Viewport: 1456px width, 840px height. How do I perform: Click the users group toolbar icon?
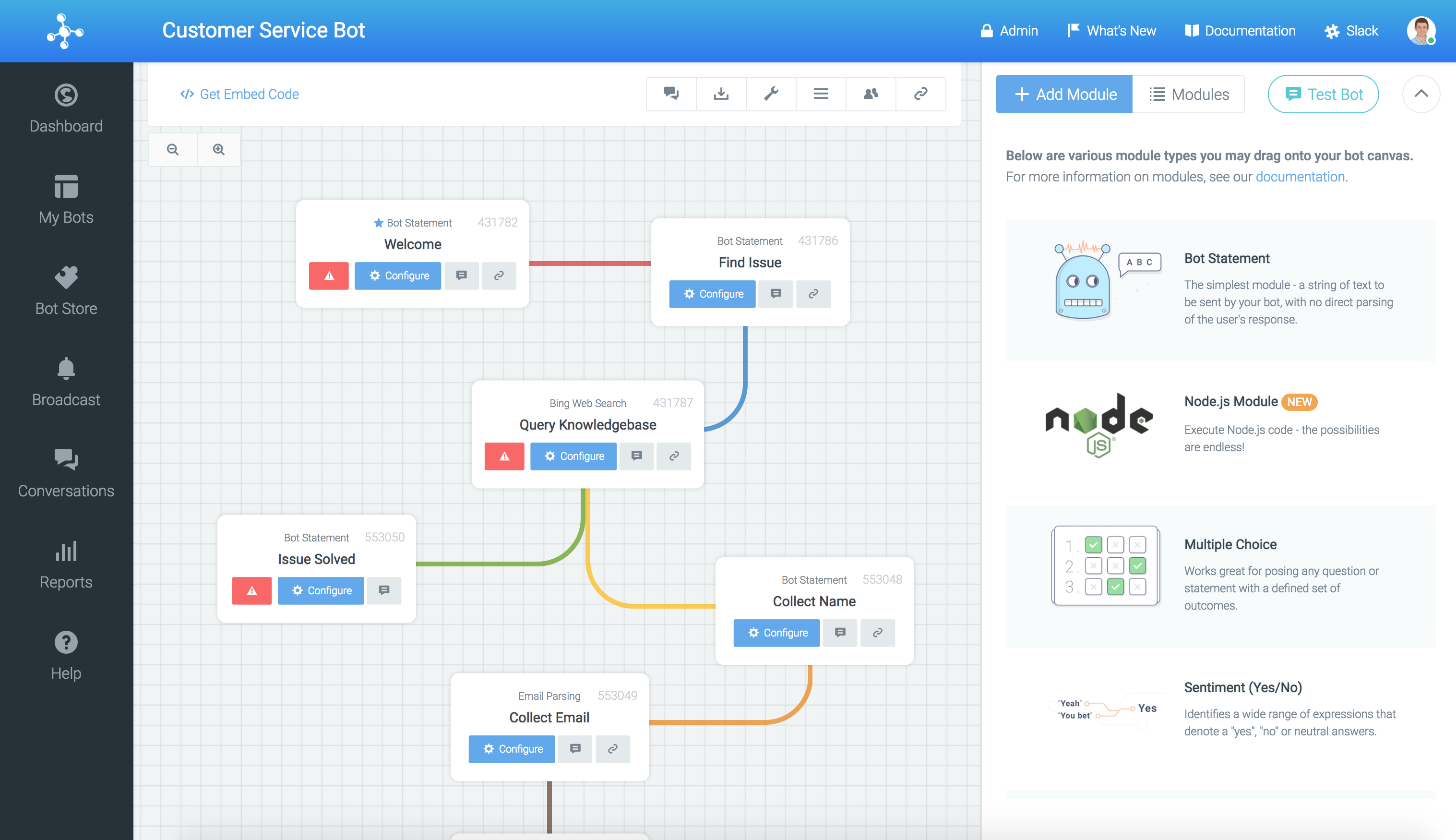[x=871, y=94]
